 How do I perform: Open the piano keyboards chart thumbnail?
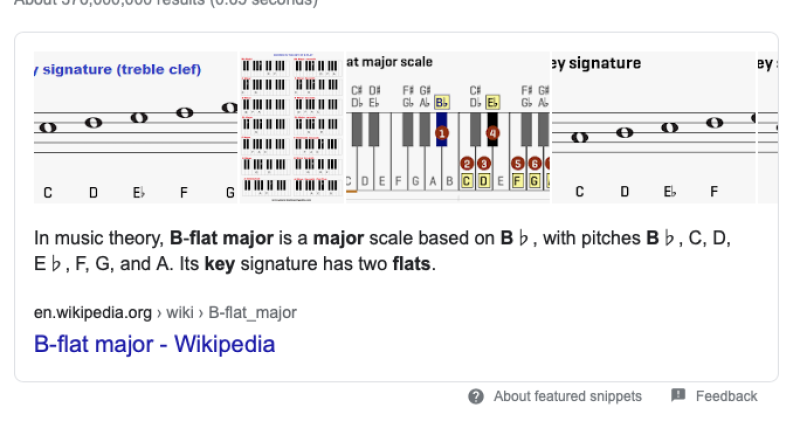tap(292, 127)
